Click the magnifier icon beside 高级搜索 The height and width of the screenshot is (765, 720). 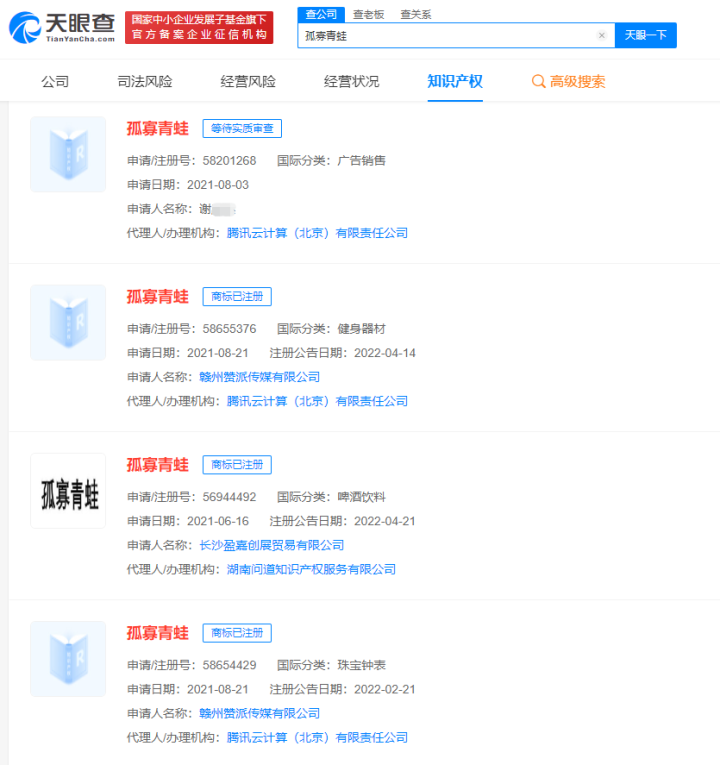coord(538,81)
